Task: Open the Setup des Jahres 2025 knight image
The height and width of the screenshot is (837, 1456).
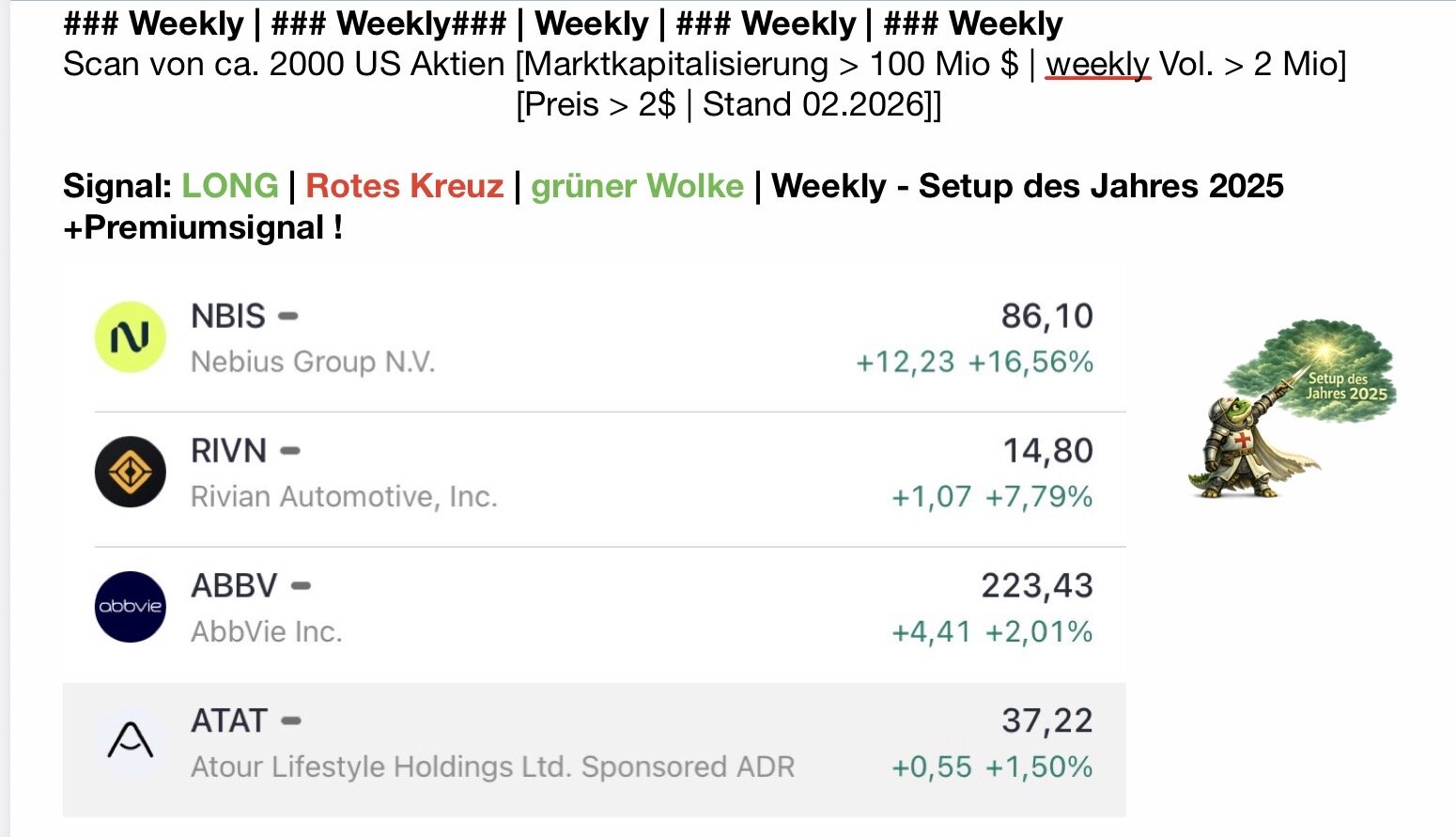Action: click(1292, 409)
